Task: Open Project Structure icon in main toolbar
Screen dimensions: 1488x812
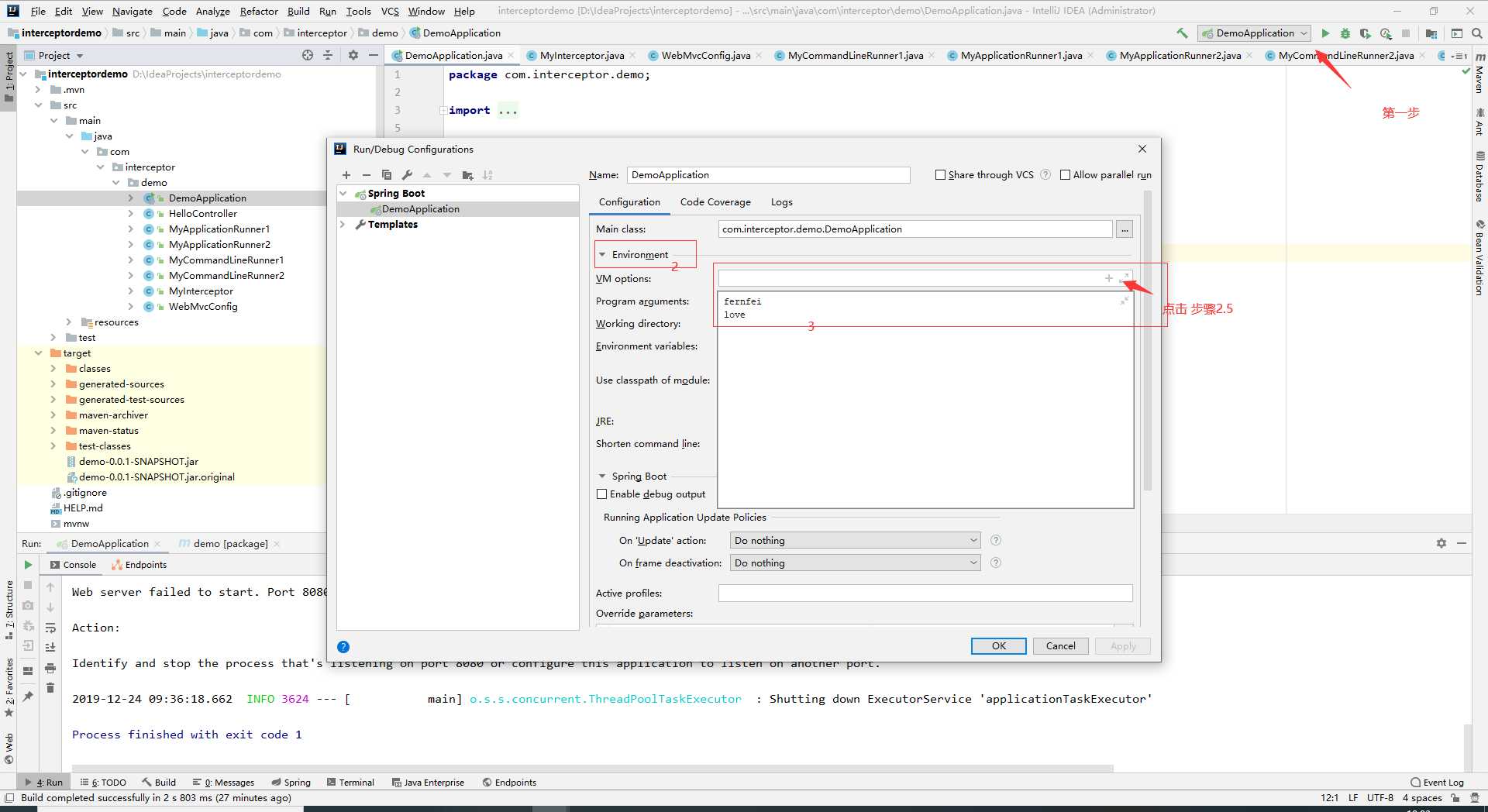Action: (1431, 33)
